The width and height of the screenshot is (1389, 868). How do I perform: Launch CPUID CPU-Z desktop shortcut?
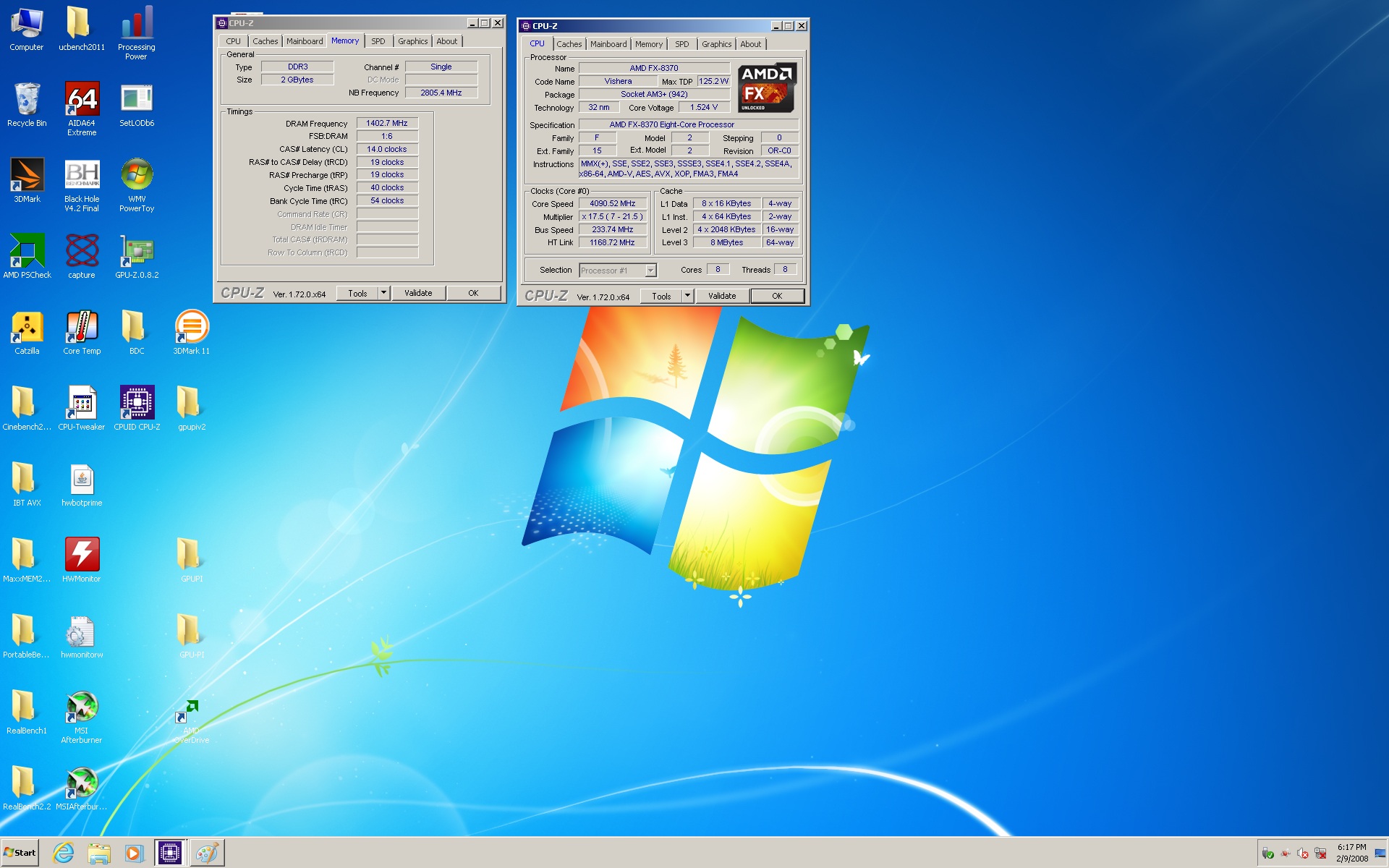pyautogui.click(x=137, y=409)
